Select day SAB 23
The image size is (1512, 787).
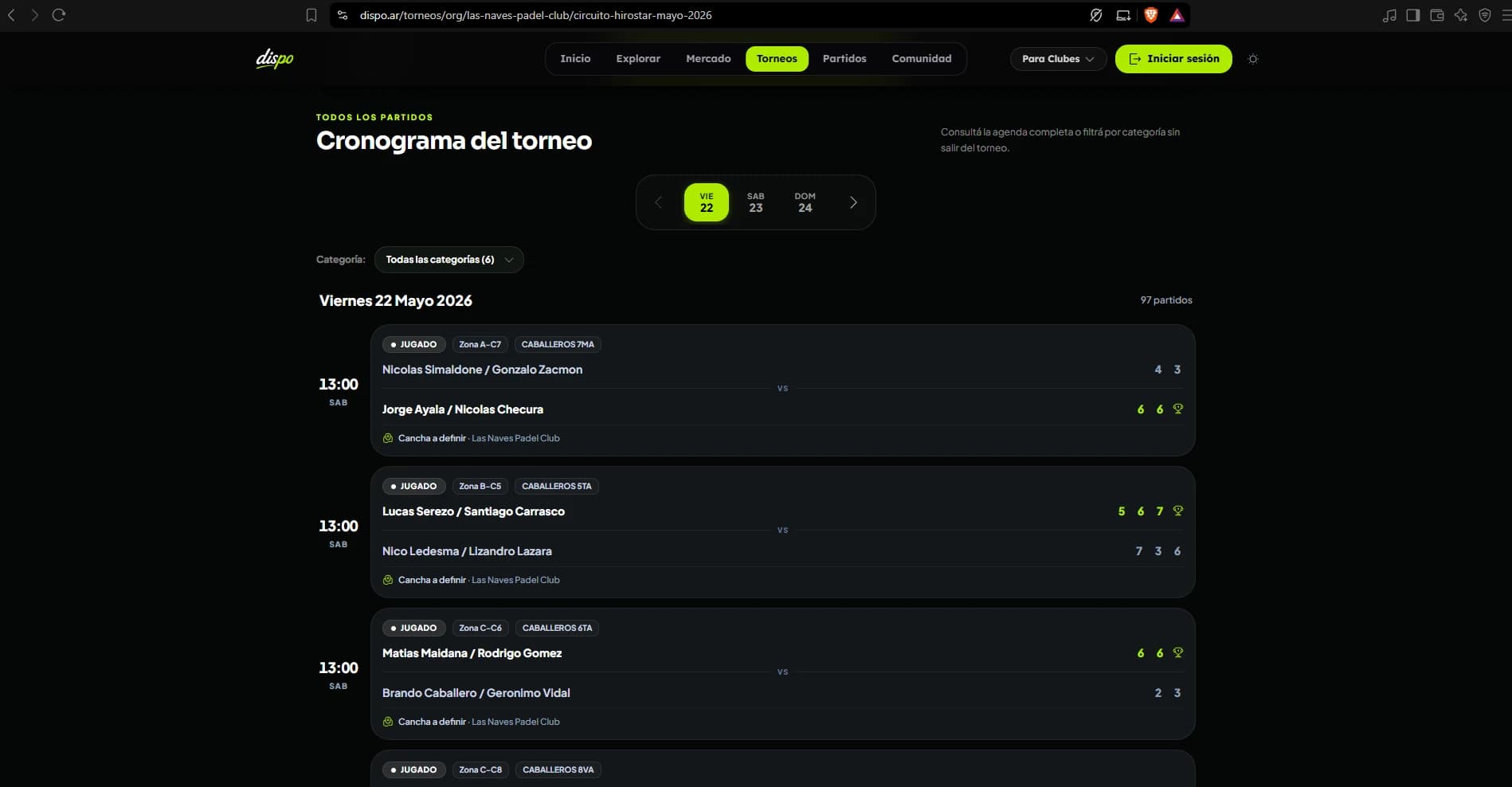[756, 202]
